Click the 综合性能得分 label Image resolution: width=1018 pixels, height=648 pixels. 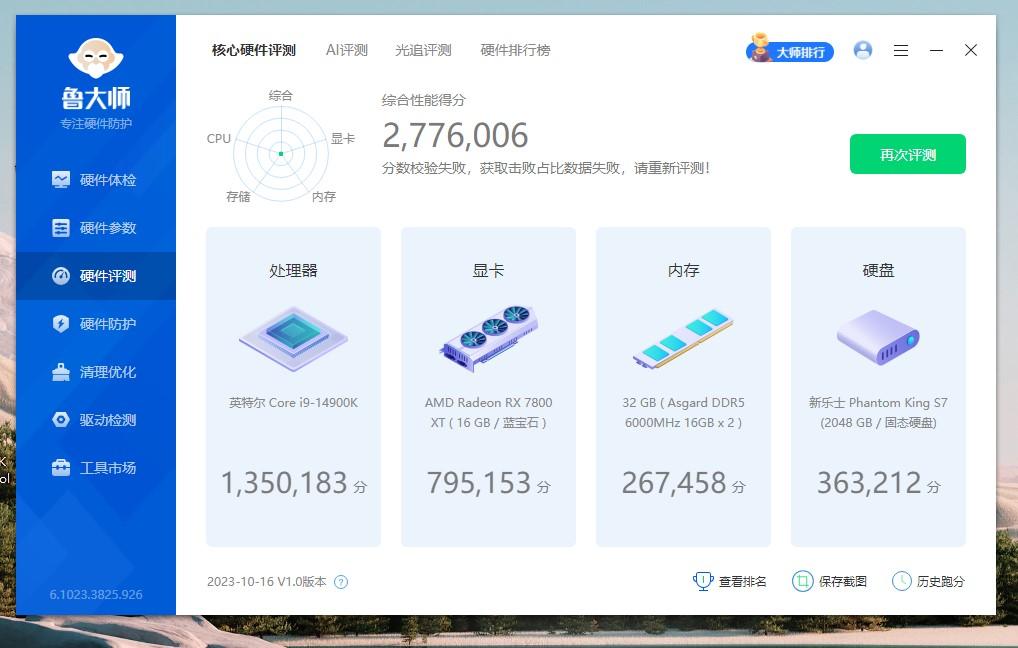[423, 100]
